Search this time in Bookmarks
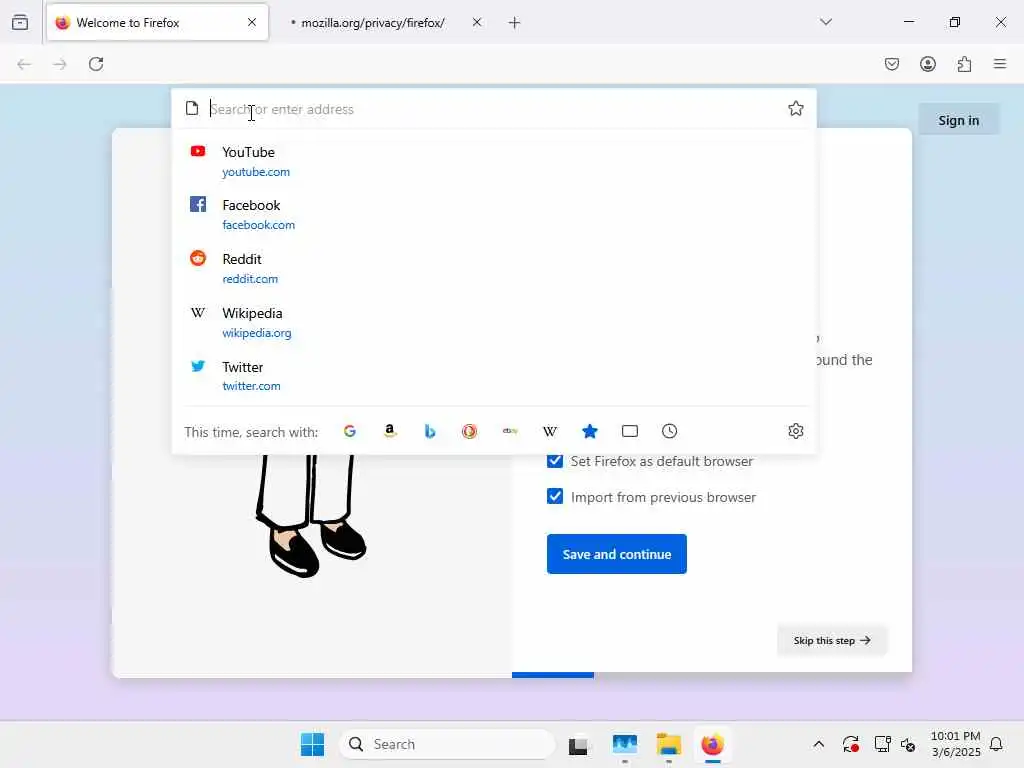This screenshot has height=768, width=1024. click(x=590, y=431)
